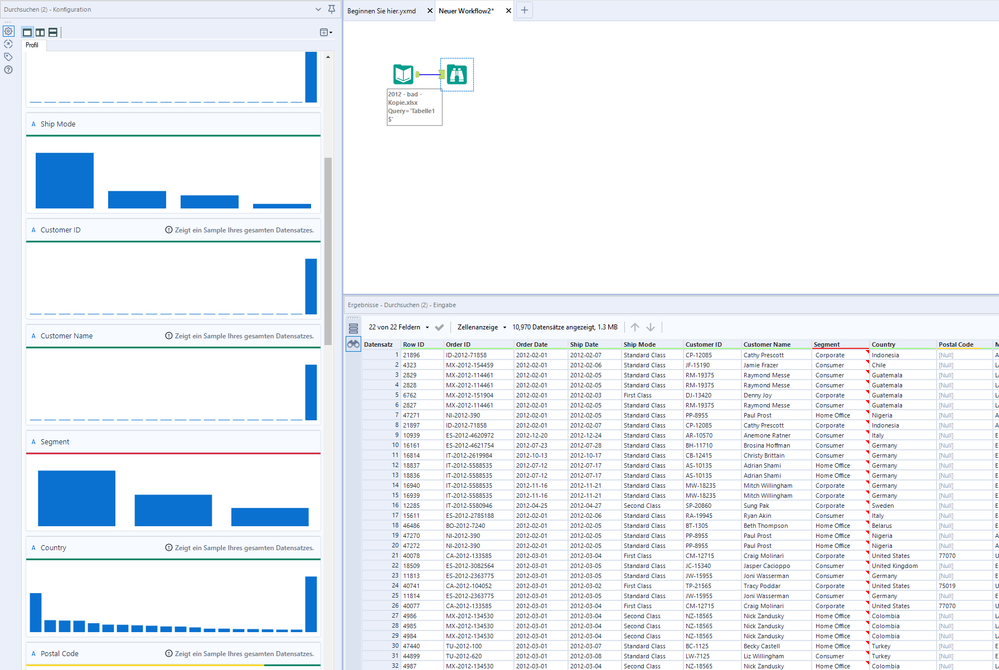This screenshot has height=670, width=999.
Task: Open the help question mark icon
Action: click(8, 69)
